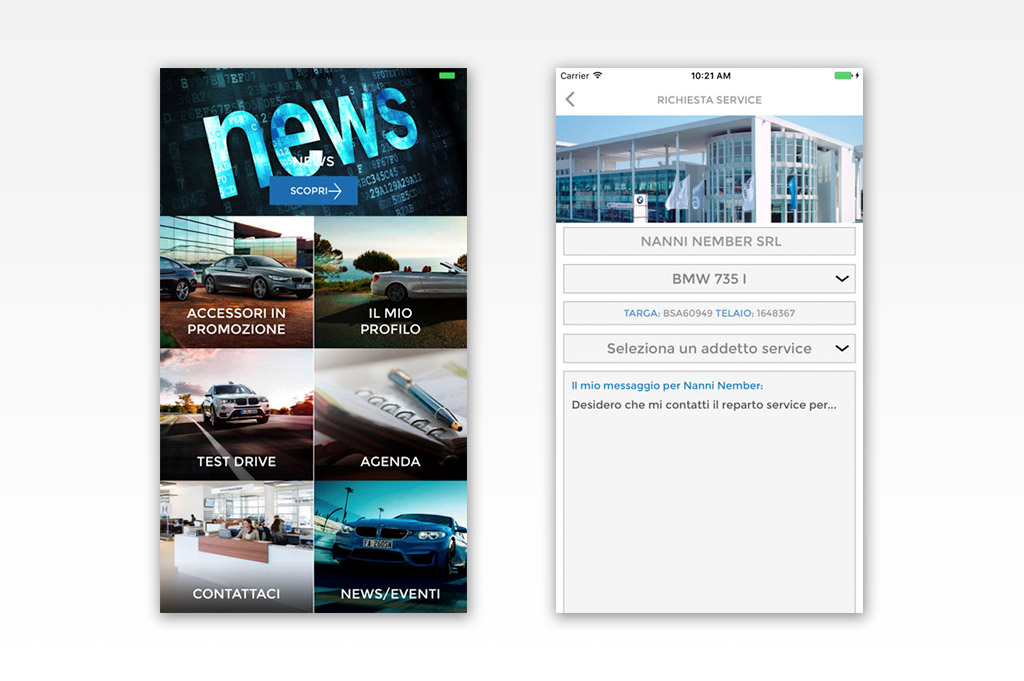This screenshot has width=1024, height=681.
Task: Tap the battery icon beside 10:21 AM
Action: click(846, 76)
